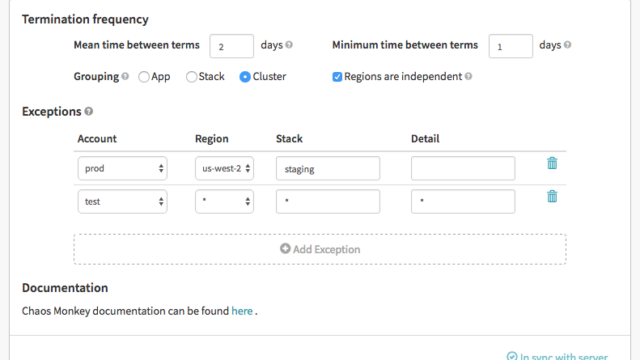Viewport: 640px width, 360px height.
Task: Focus the staging Stack input field
Action: [x=328, y=168]
